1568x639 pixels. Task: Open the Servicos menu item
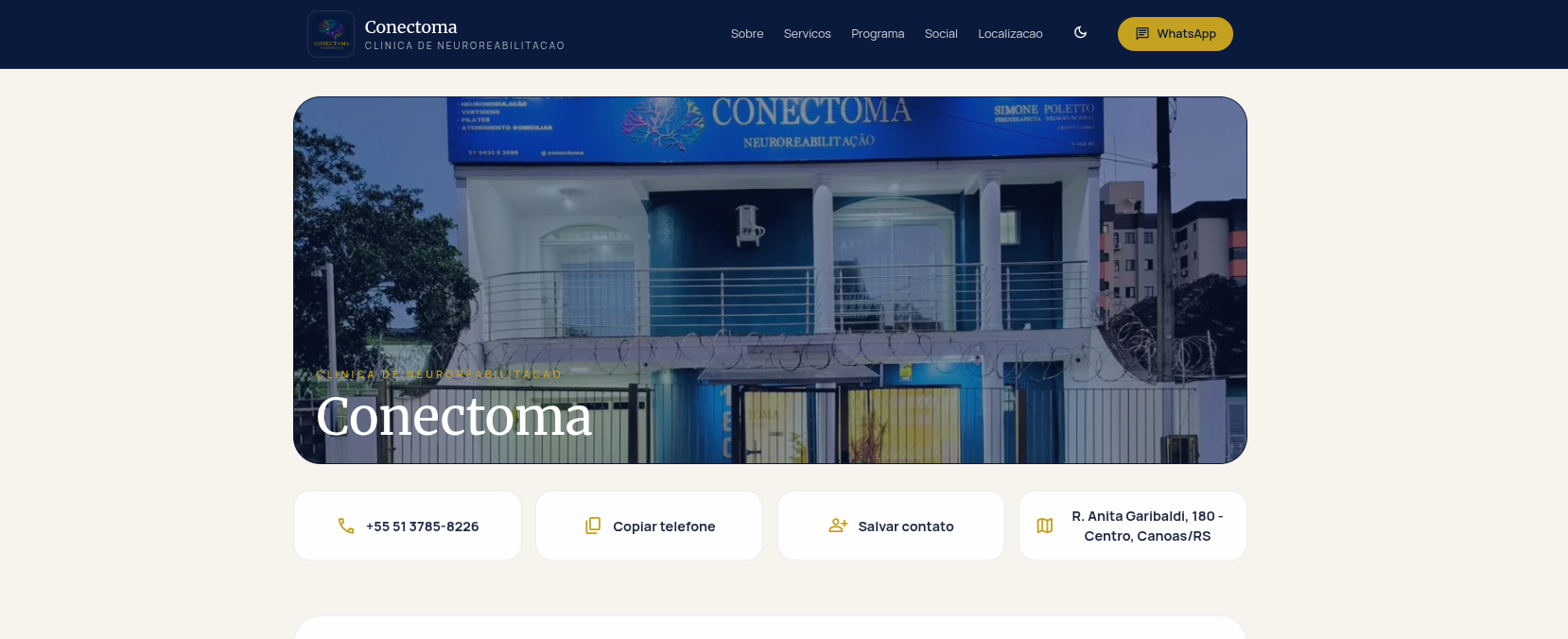click(808, 34)
